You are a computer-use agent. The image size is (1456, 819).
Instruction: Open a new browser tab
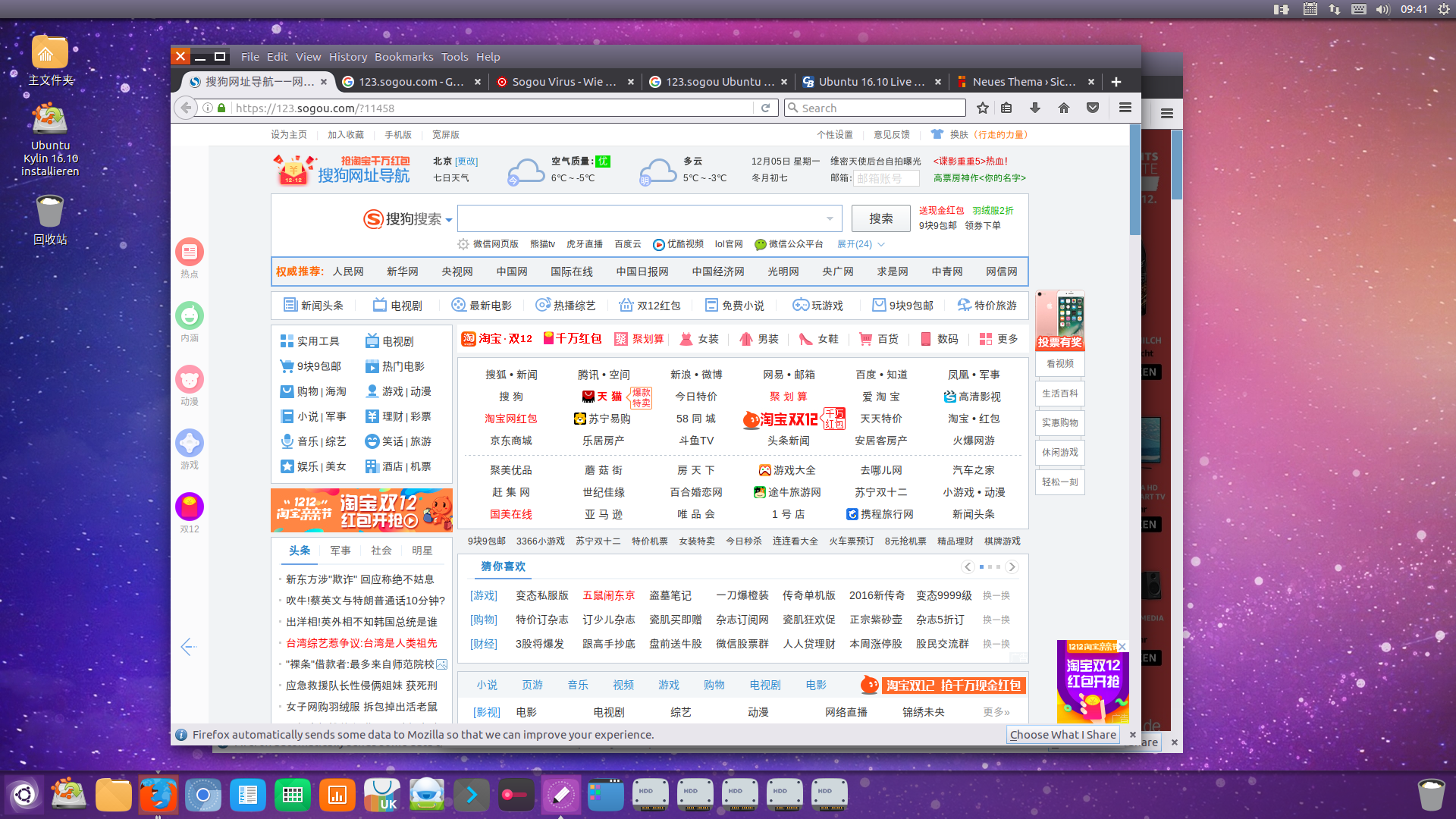tap(1116, 82)
